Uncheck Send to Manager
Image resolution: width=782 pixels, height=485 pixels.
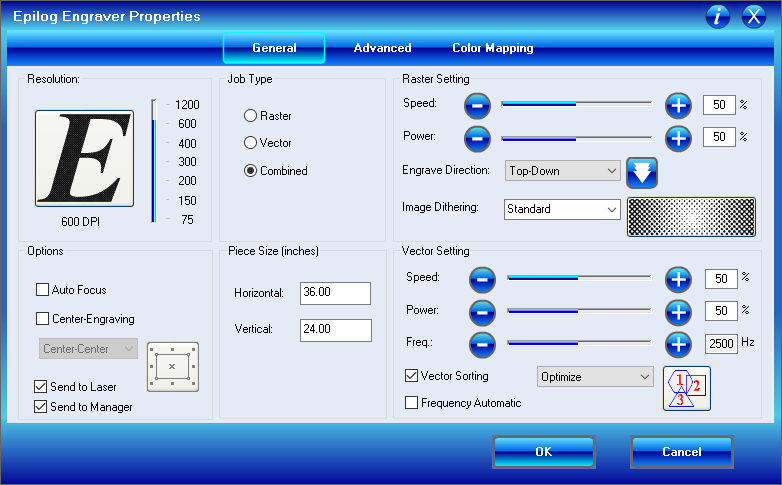(40, 407)
